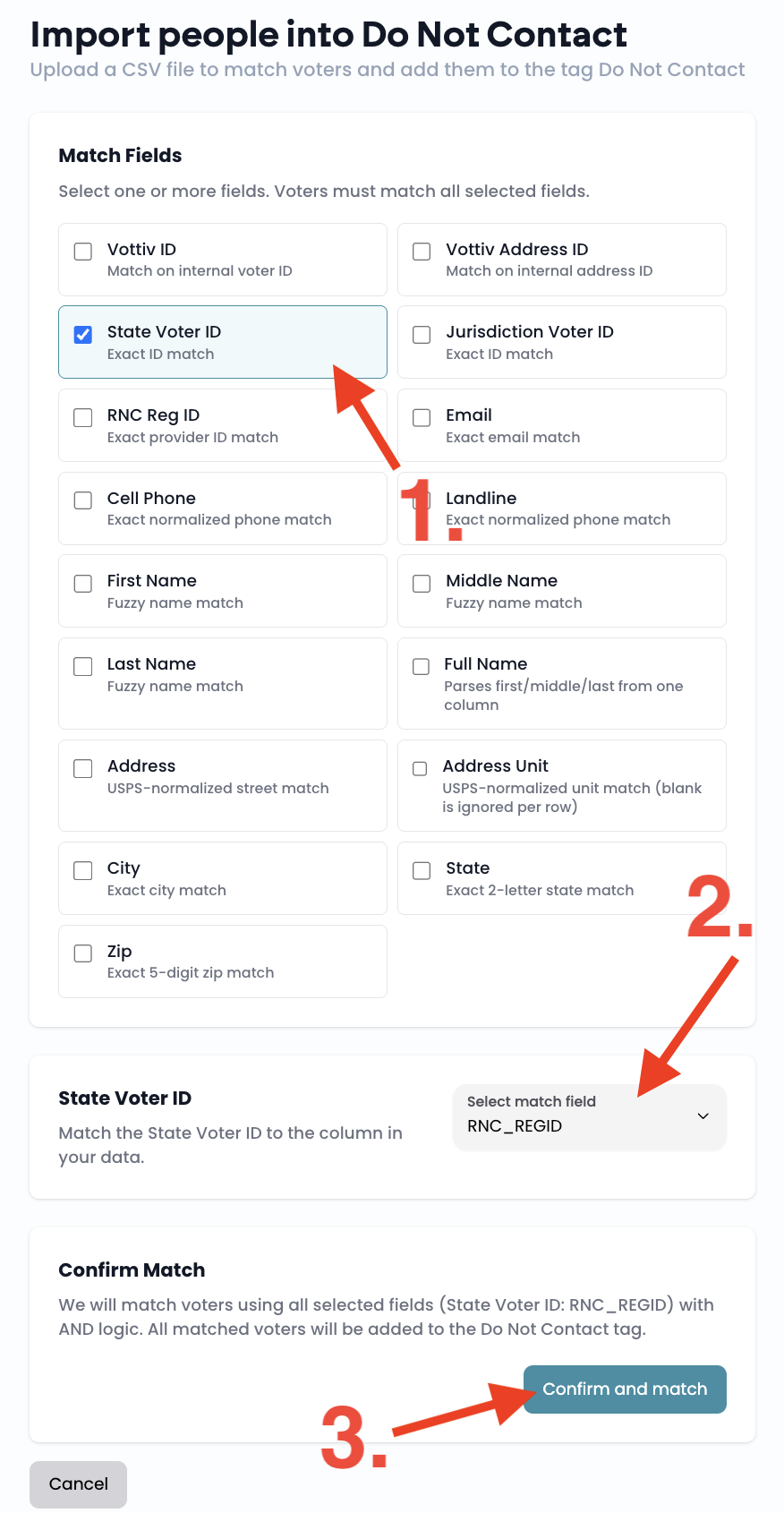Screen dimensions: 784x1513
Task: Enable the Vottiv ID match field
Action: coord(83,252)
